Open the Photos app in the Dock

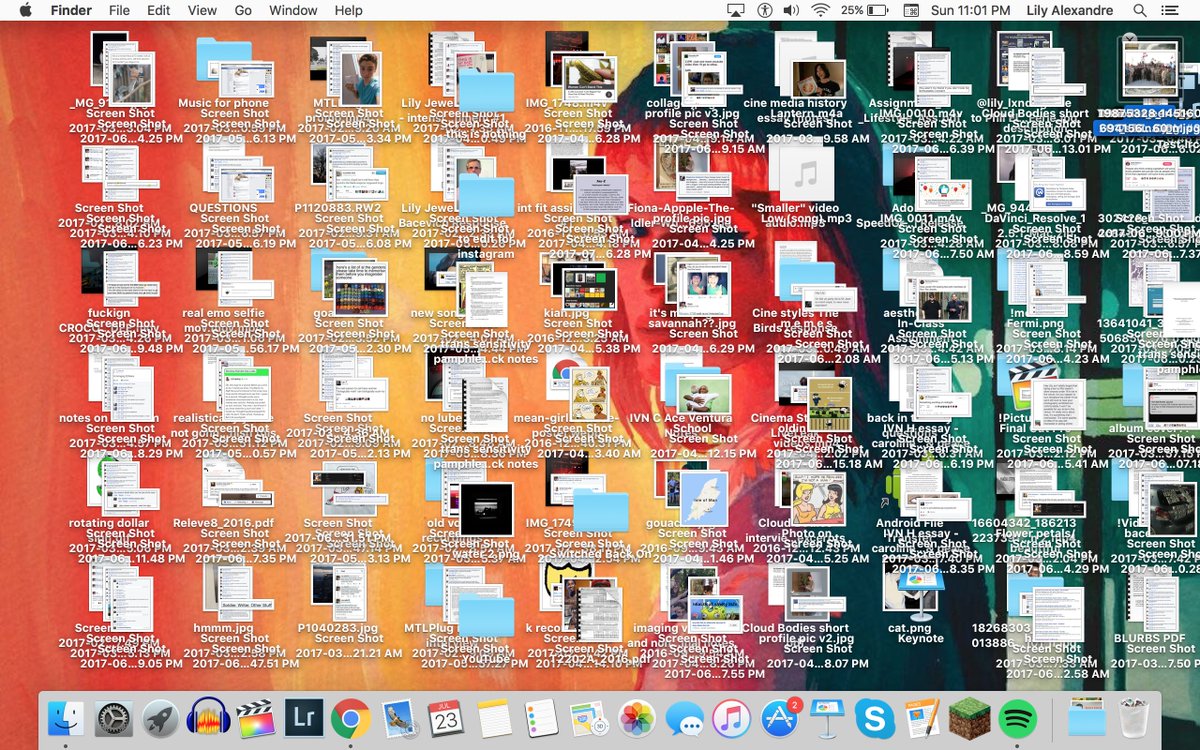[636, 718]
